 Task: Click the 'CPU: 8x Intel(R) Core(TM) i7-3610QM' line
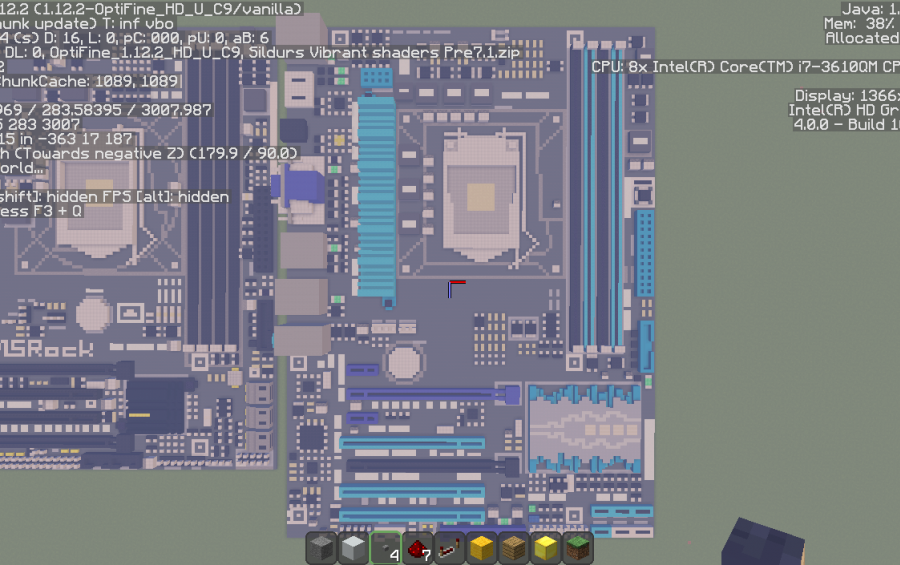(x=746, y=67)
